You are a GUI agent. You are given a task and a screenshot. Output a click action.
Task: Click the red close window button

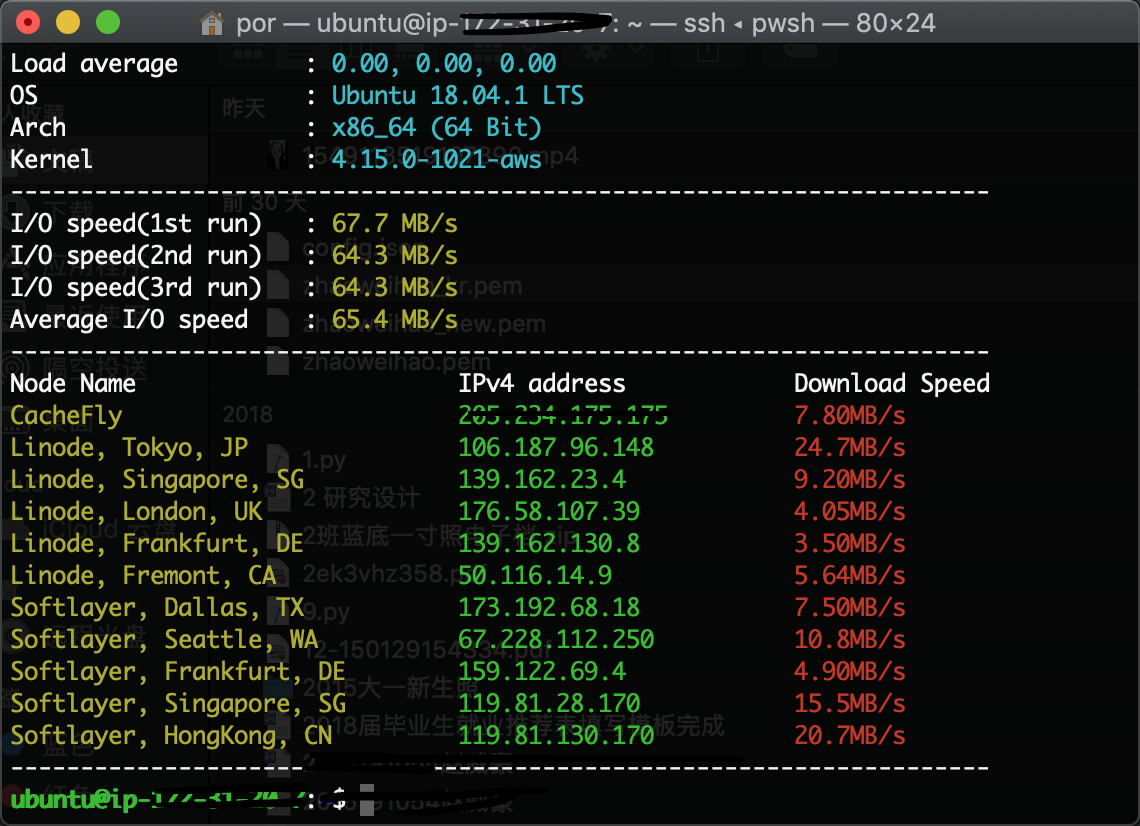(28, 23)
